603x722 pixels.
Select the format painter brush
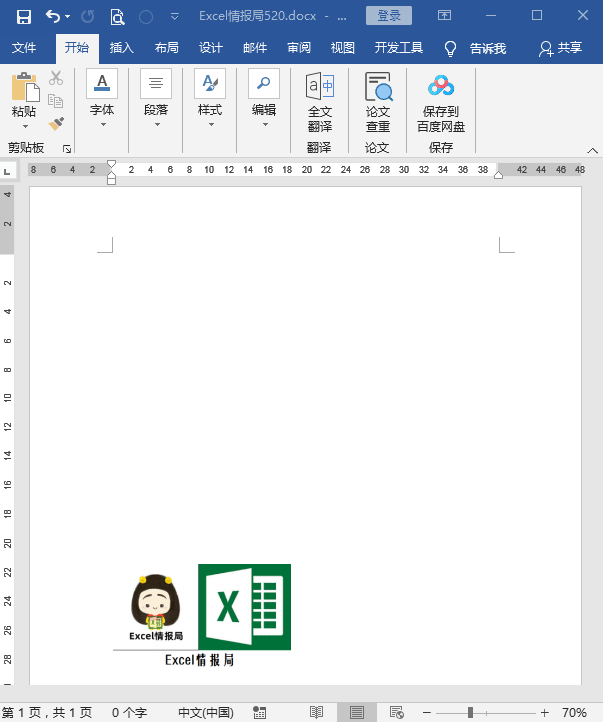tap(56, 123)
